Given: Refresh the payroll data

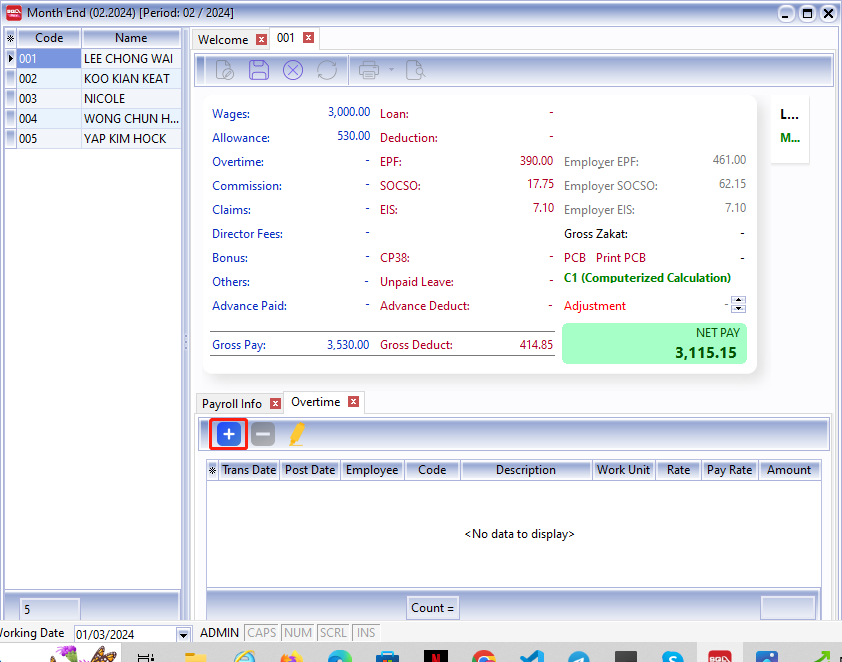Looking at the screenshot, I should coord(327,70).
